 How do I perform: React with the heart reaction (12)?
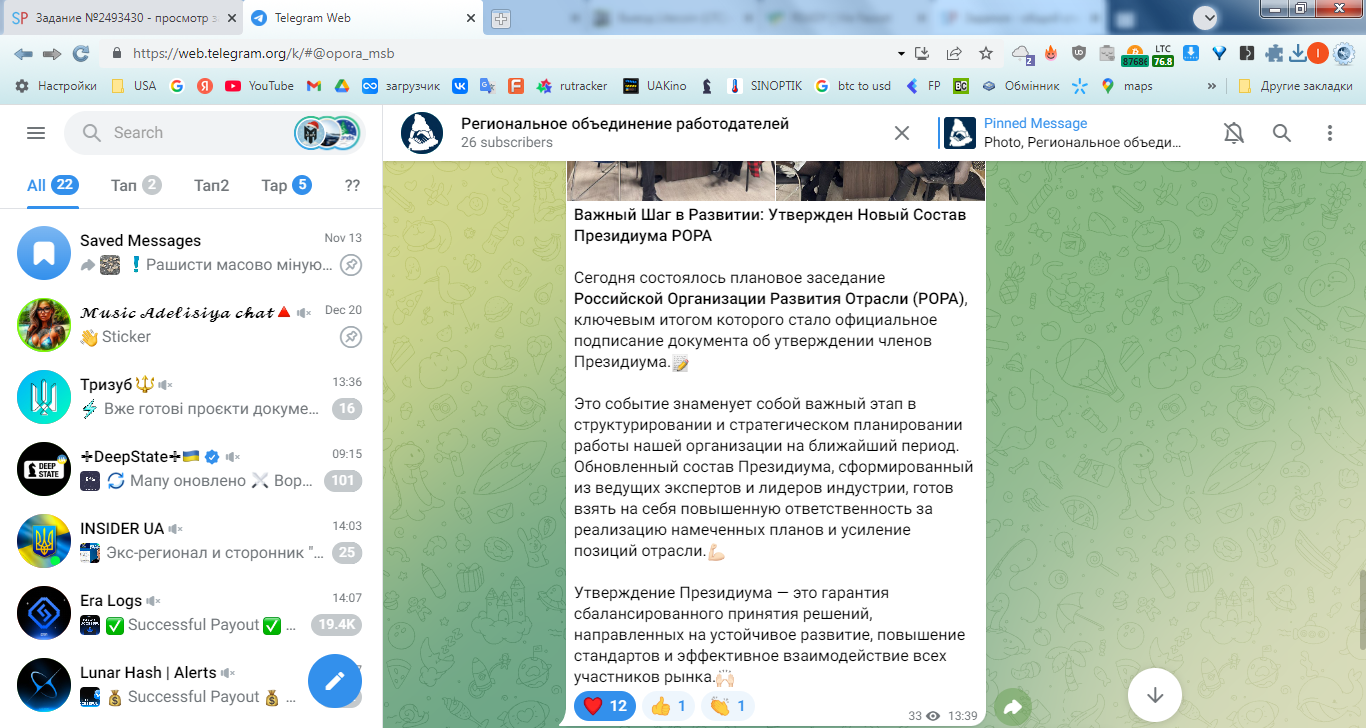605,706
